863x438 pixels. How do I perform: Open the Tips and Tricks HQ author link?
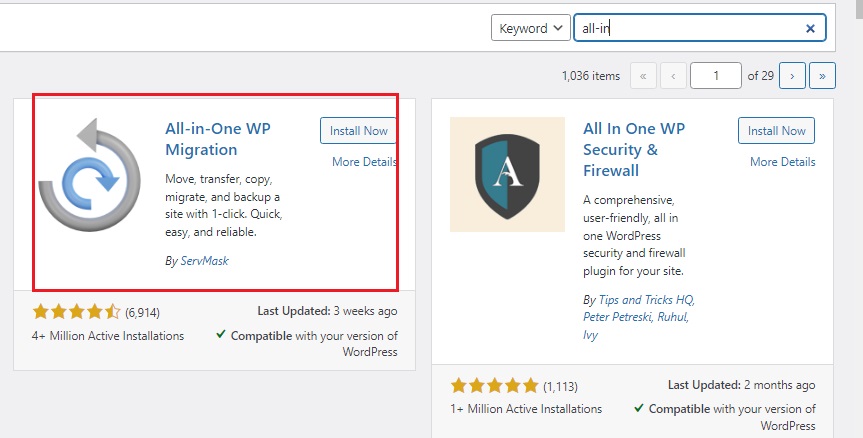click(647, 300)
